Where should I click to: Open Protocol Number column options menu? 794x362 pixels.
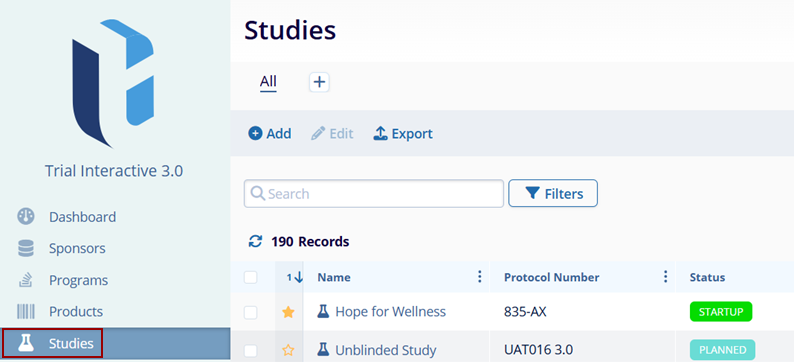click(665, 276)
